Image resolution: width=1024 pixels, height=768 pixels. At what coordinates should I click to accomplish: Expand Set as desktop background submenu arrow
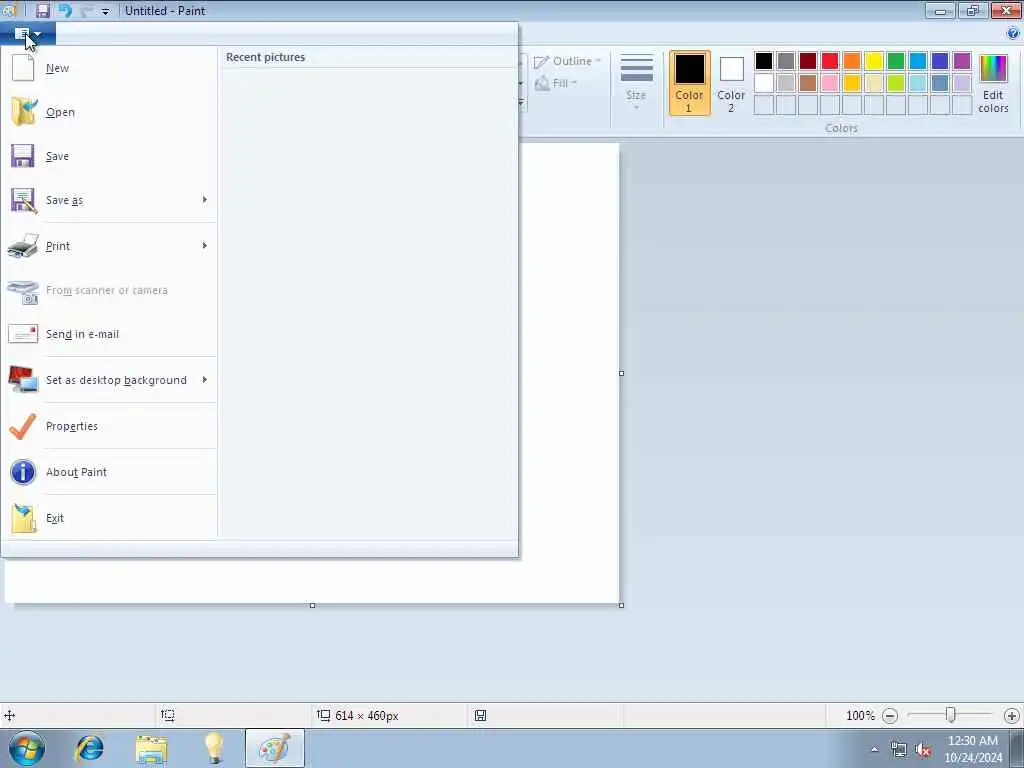205,379
